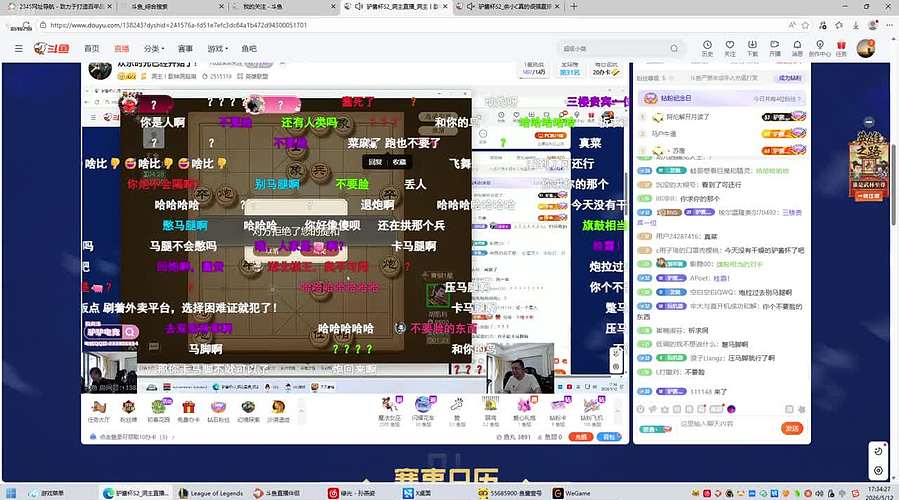Open the 沙漠通道 lion icon
Image resolution: width=899 pixels, height=500 pixels.
278,411
